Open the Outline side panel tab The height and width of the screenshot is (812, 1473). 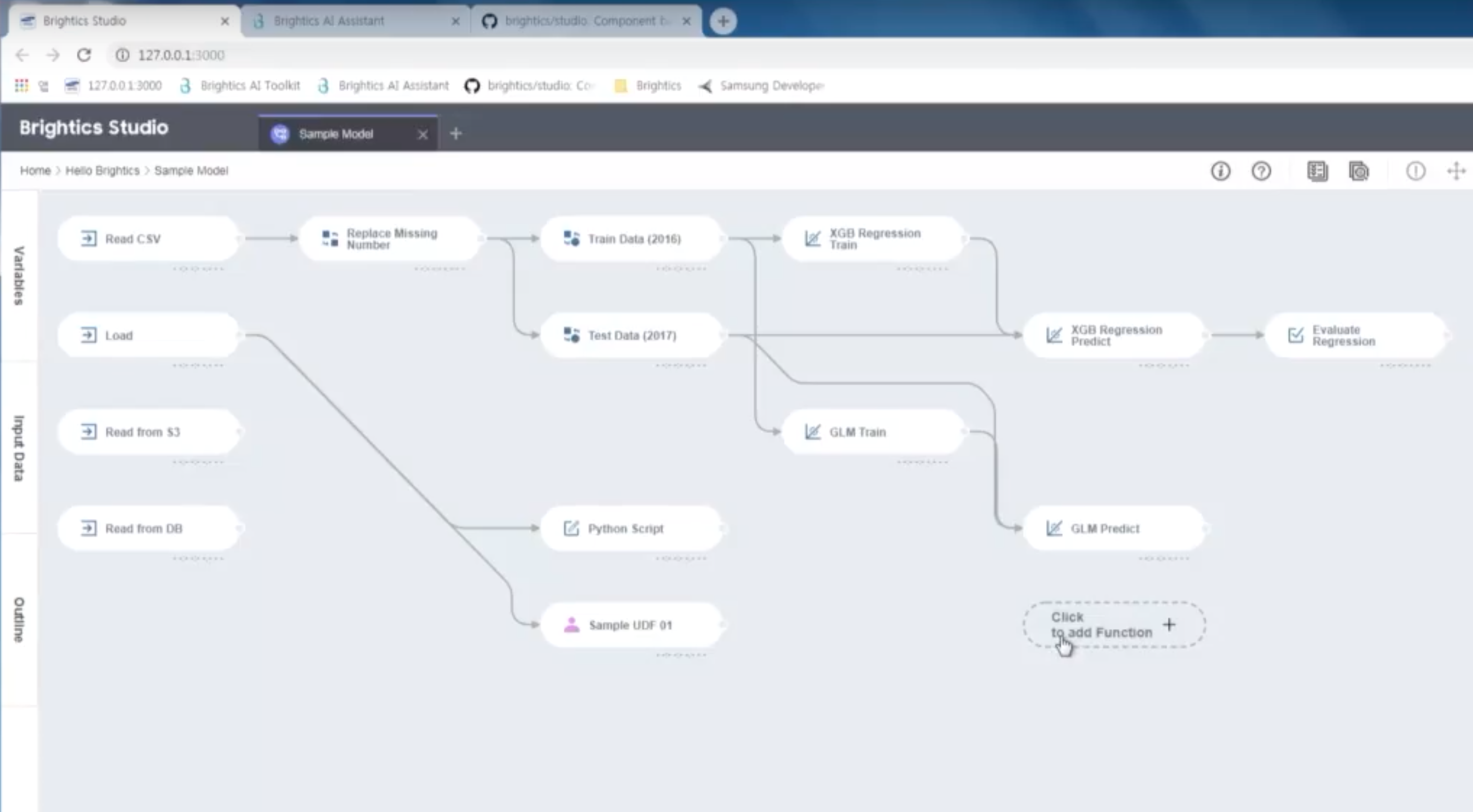19,620
